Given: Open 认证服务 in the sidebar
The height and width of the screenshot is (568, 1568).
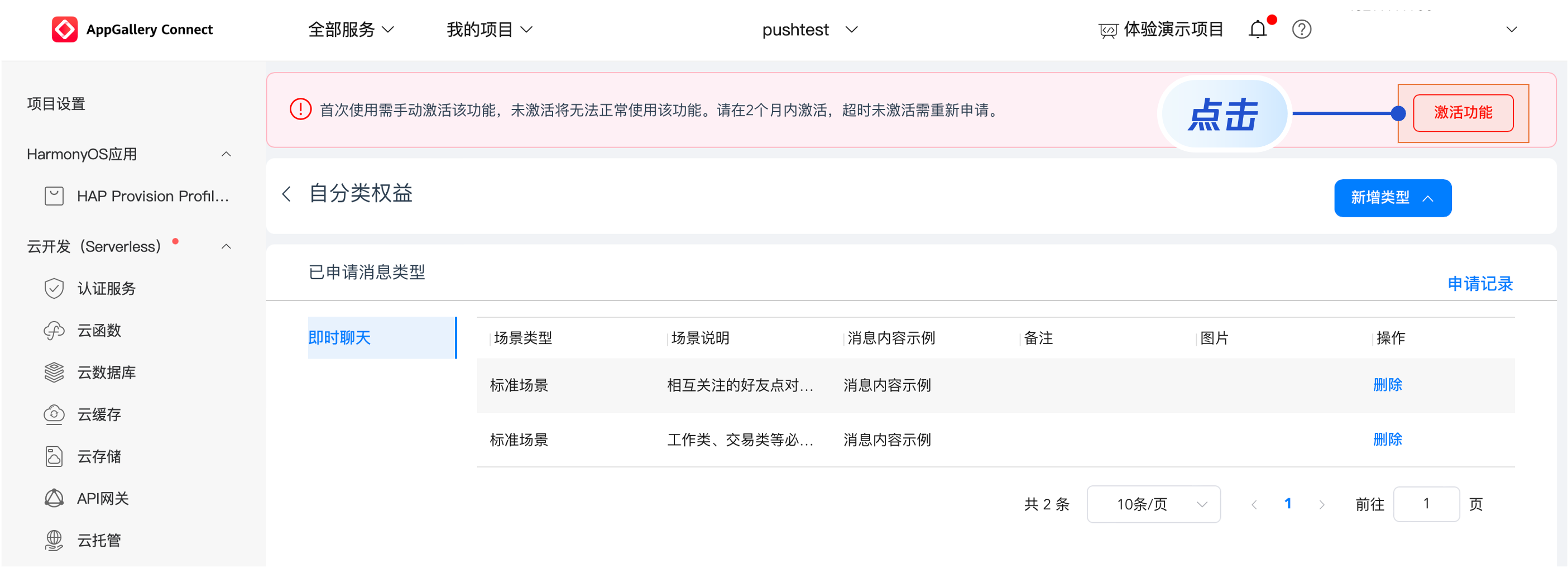Looking at the screenshot, I should (x=107, y=289).
